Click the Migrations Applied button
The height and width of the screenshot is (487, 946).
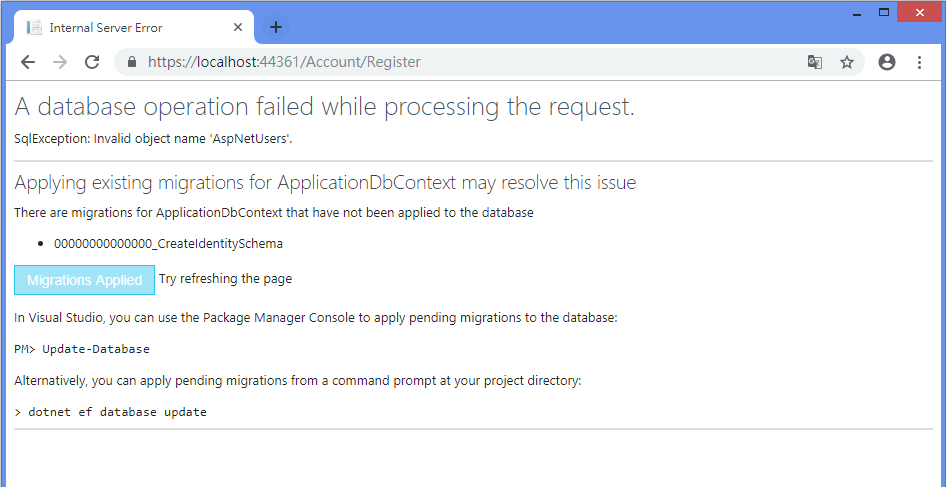click(x=85, y=280)
